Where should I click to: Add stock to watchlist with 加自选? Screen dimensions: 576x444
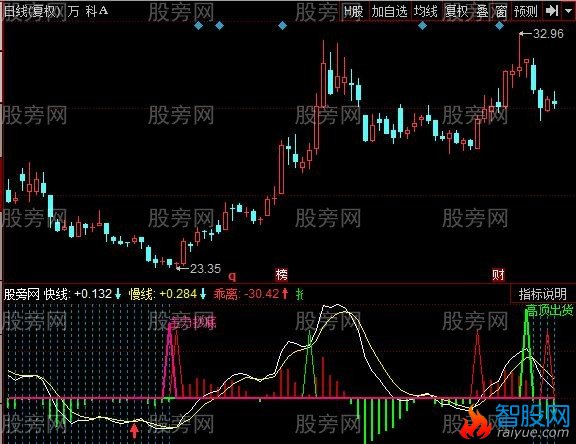tap(389, 11)
